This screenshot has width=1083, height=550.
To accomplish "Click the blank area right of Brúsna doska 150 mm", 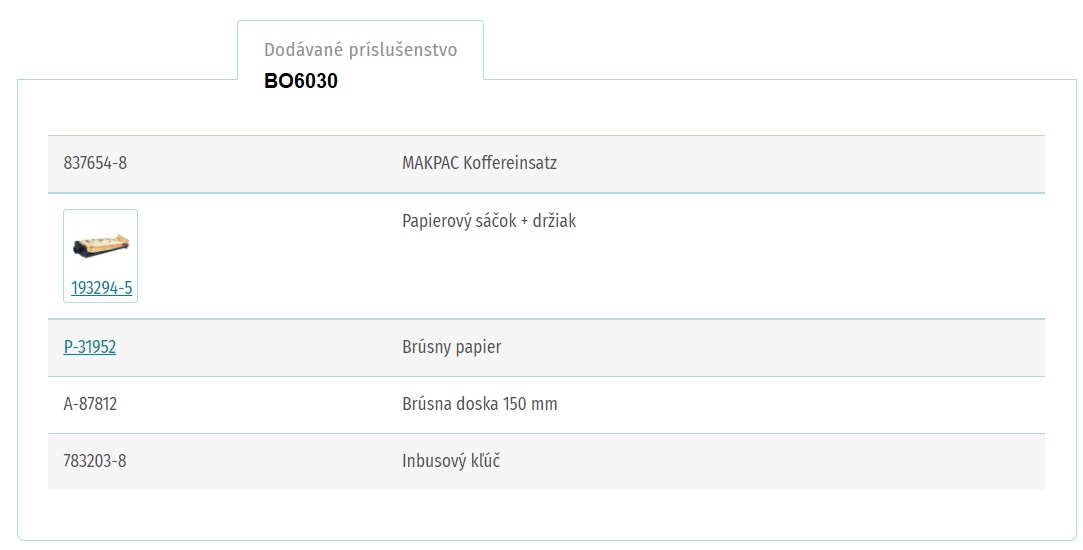I will click(801, 405).
